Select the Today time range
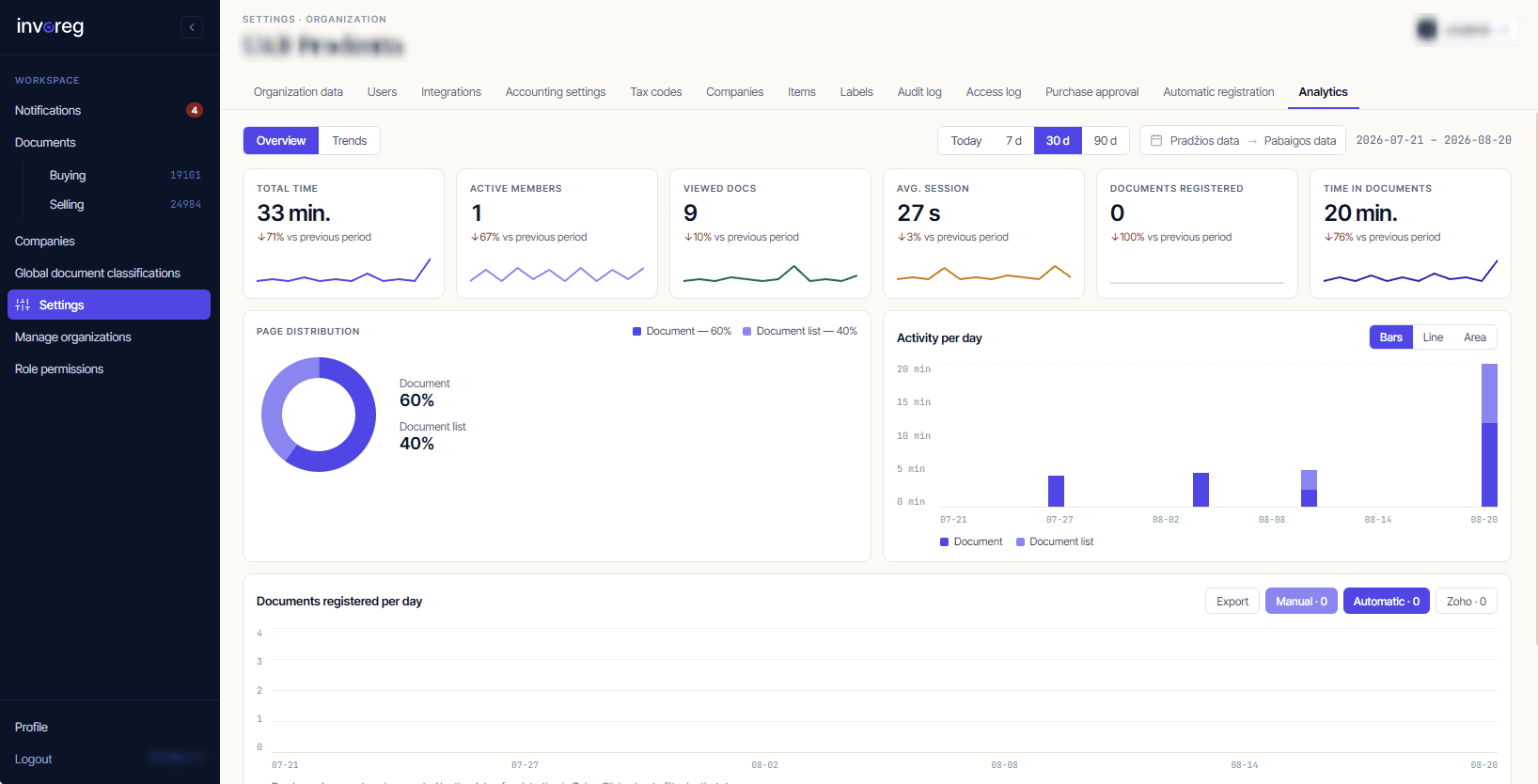The width and height of the screenshot is (1538, 784). [x=965, y=140]
